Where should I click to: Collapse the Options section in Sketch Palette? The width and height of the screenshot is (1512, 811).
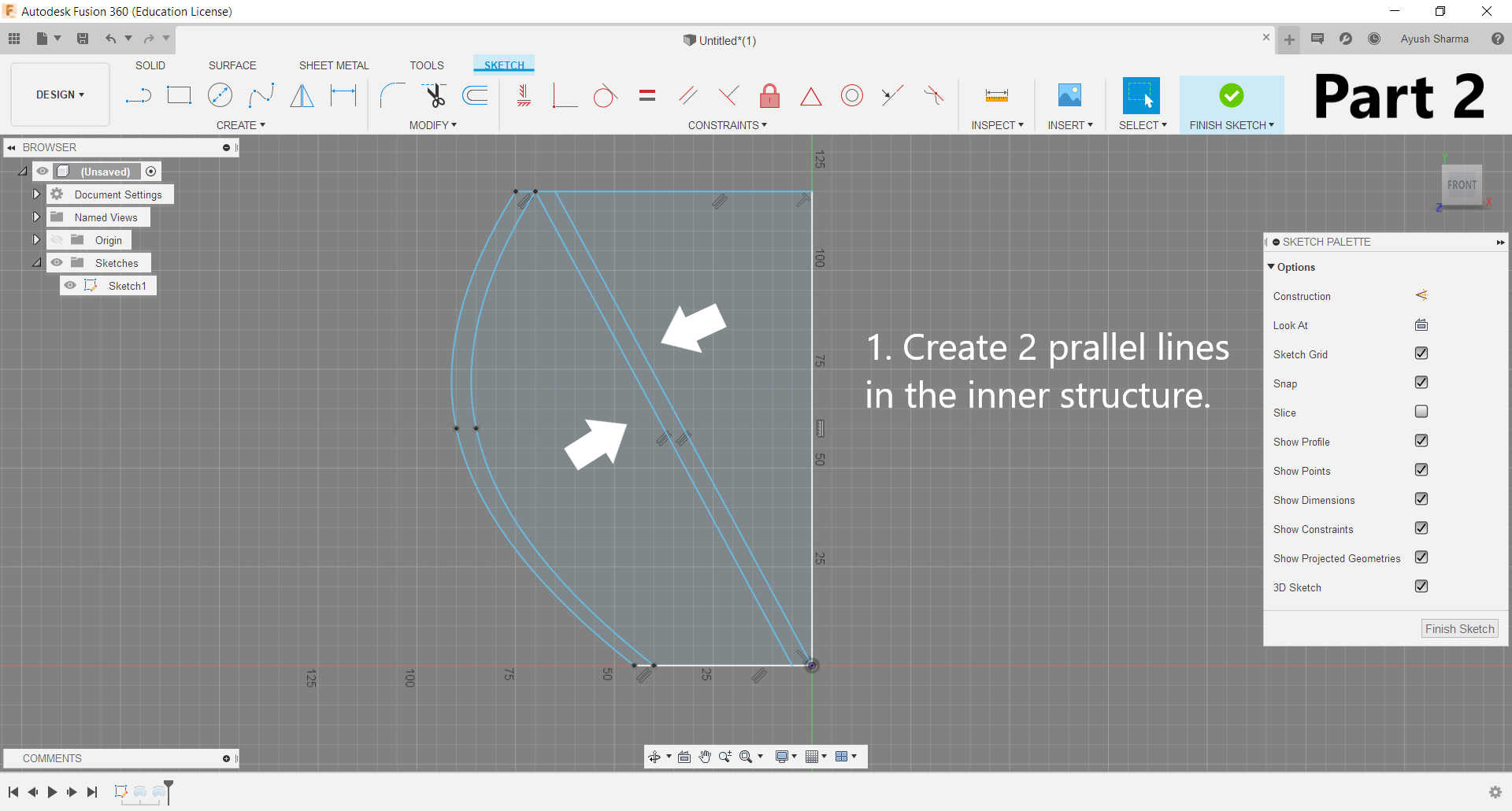[x=1271, y=267]
